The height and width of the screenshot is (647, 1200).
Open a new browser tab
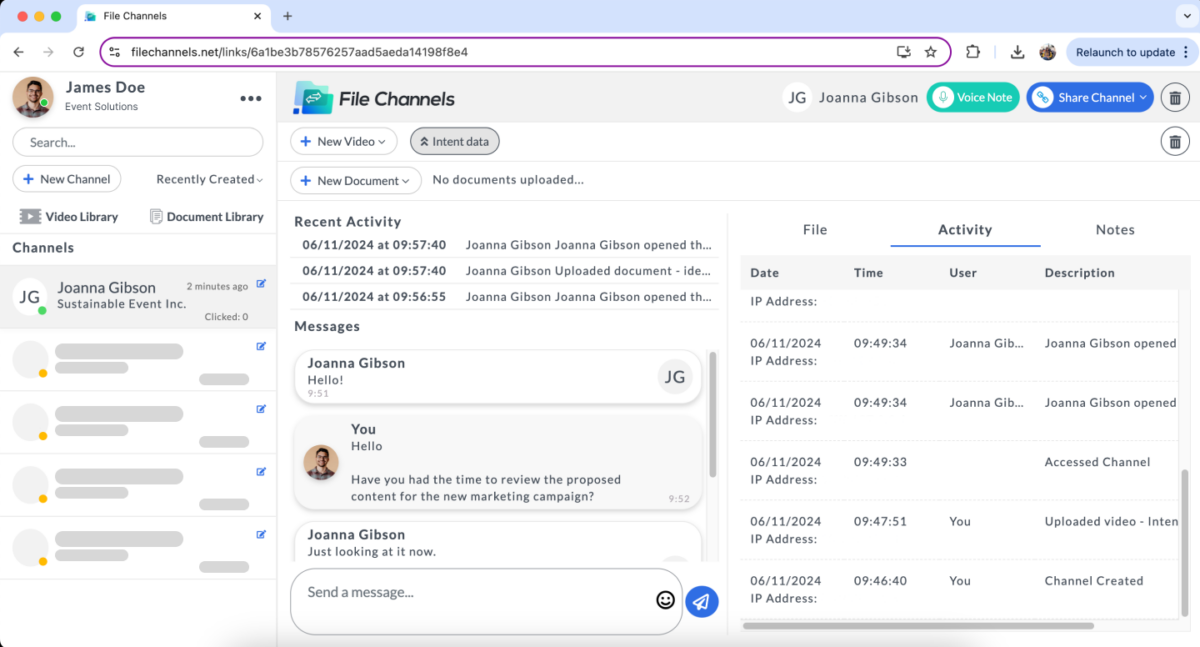pyautogui.click(x=287, y=16)
